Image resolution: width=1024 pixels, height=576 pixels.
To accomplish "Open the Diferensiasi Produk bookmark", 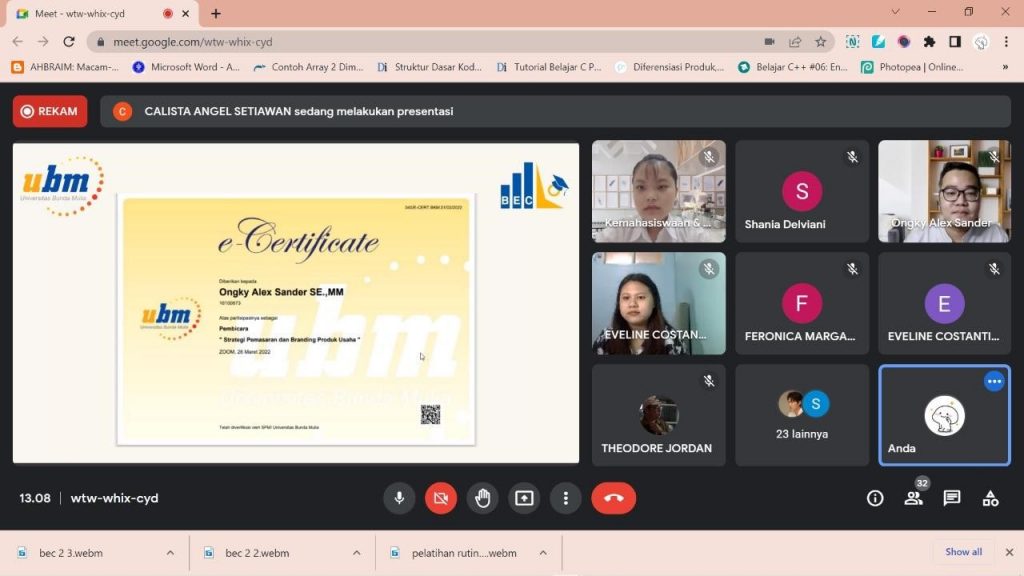I will tap(669, 67).
